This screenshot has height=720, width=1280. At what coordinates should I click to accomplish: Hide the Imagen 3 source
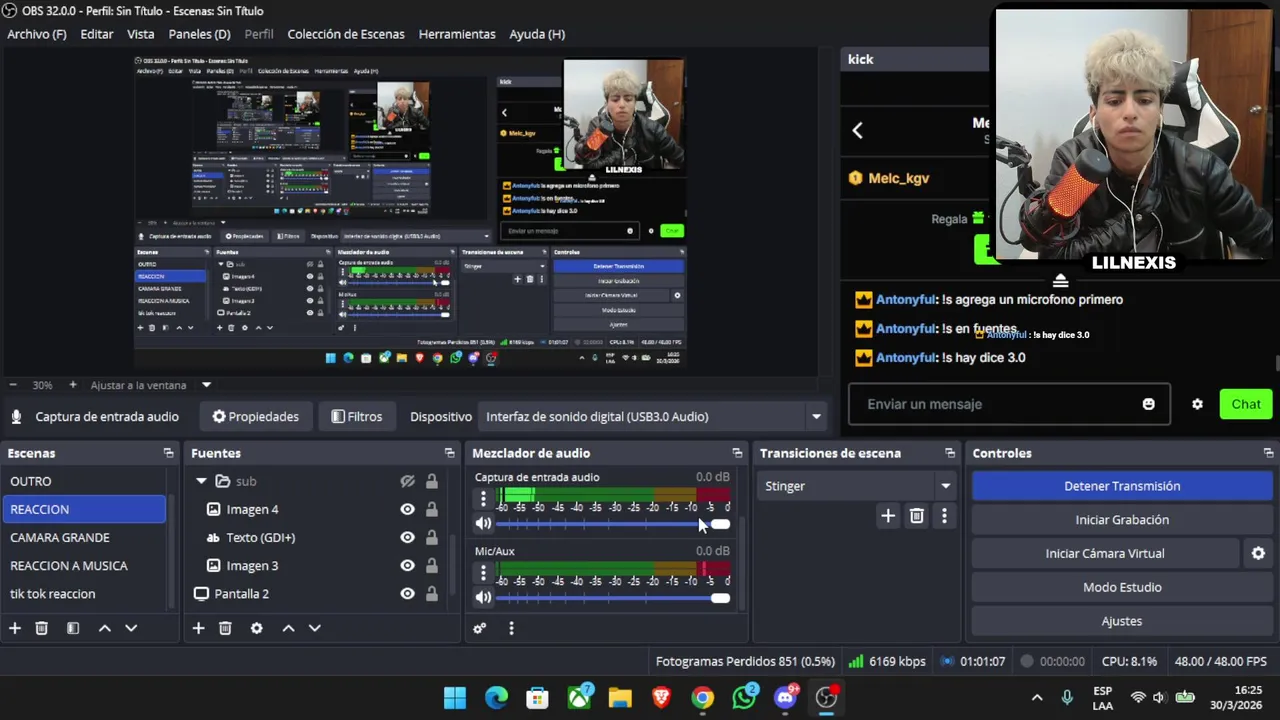[x=407, y=565]
